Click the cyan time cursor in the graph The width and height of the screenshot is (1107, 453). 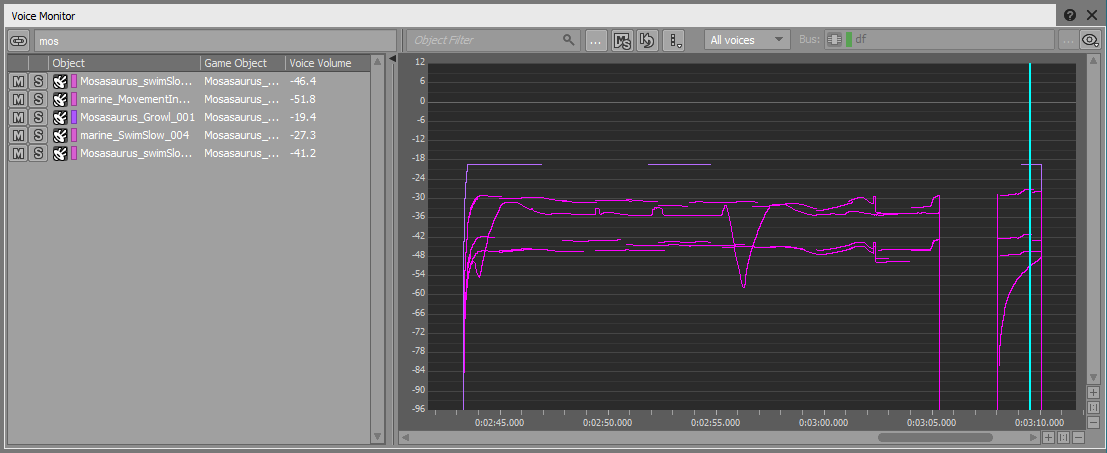[1030, 236]
